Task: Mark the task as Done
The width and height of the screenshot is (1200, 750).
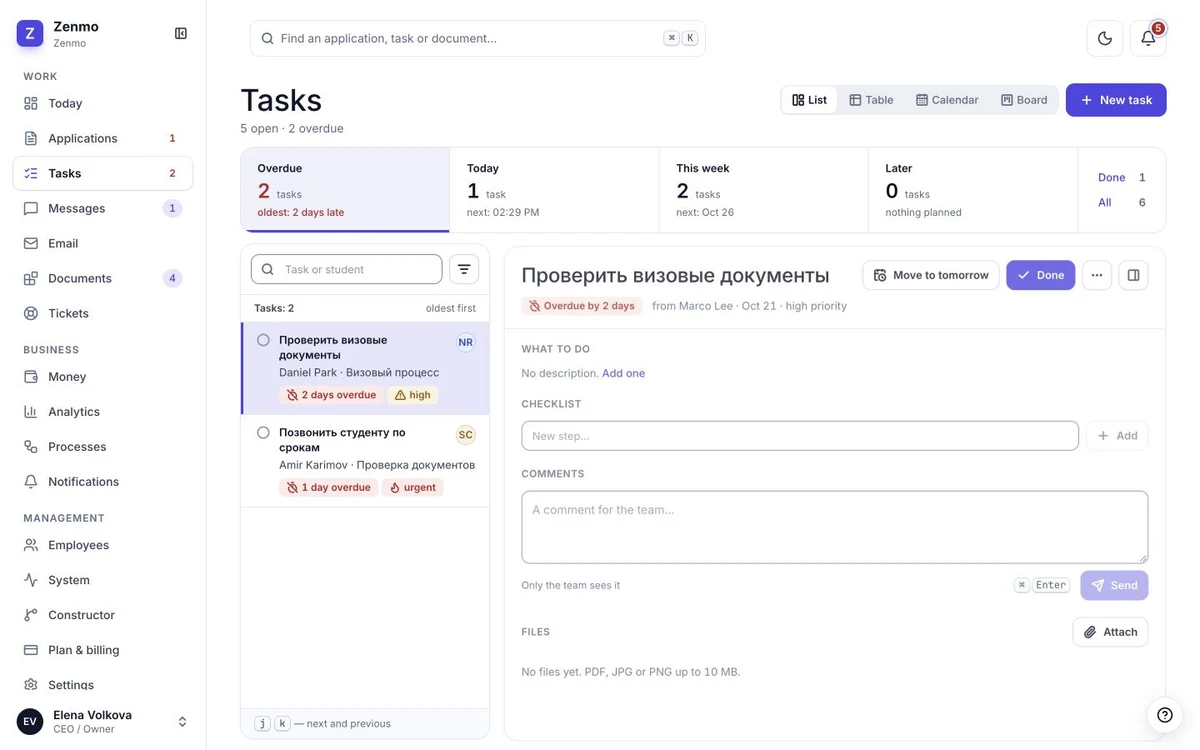Action: (x=1041, y=275)
